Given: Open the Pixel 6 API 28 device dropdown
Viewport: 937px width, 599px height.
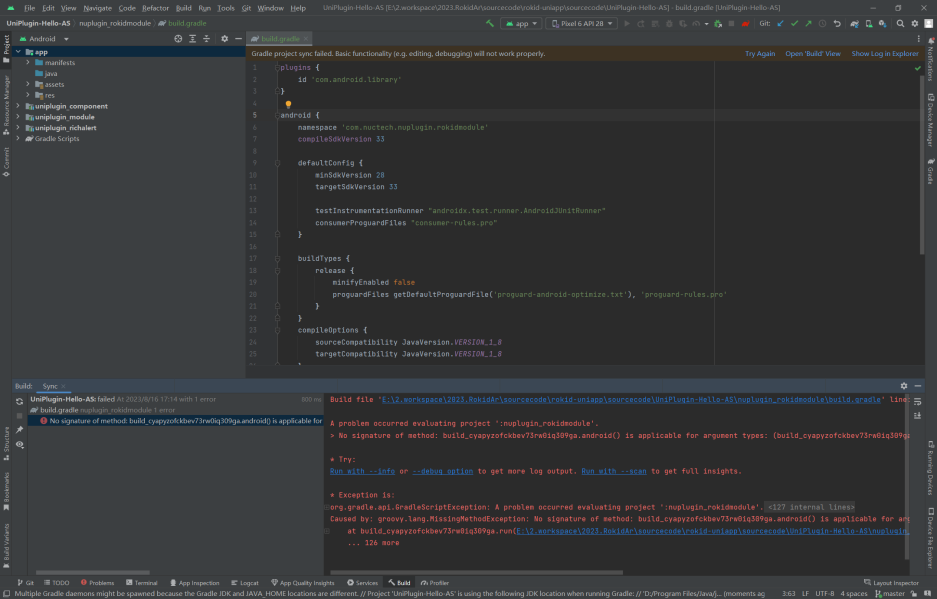Looking at the screenshot, I should click(x=581, y=23).
